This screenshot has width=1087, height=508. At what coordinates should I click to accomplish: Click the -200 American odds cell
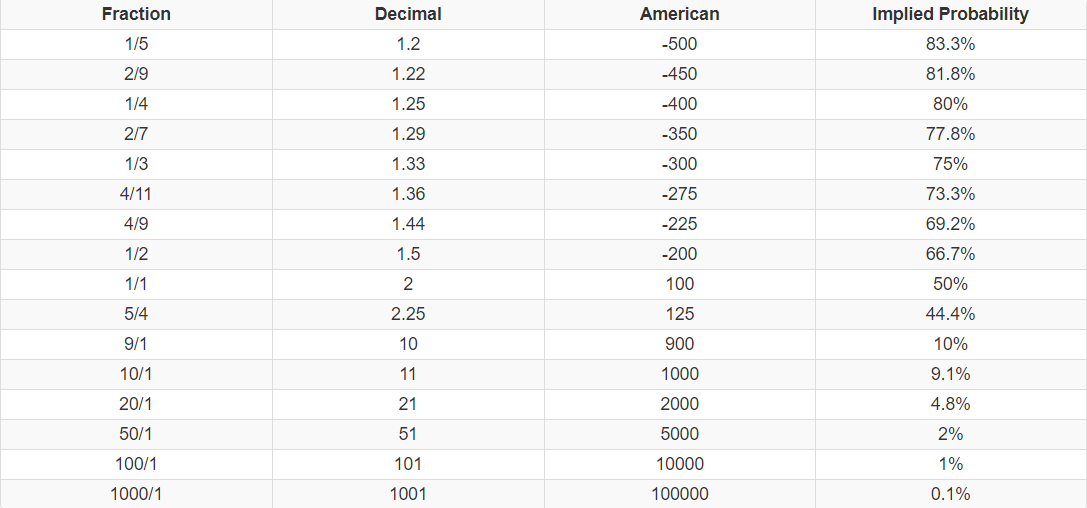point(679,254)
